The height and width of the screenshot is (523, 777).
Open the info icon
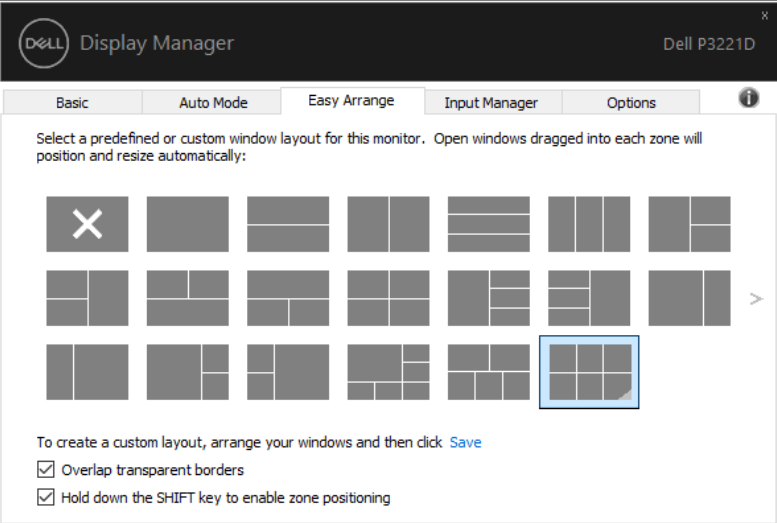(749, 98)
